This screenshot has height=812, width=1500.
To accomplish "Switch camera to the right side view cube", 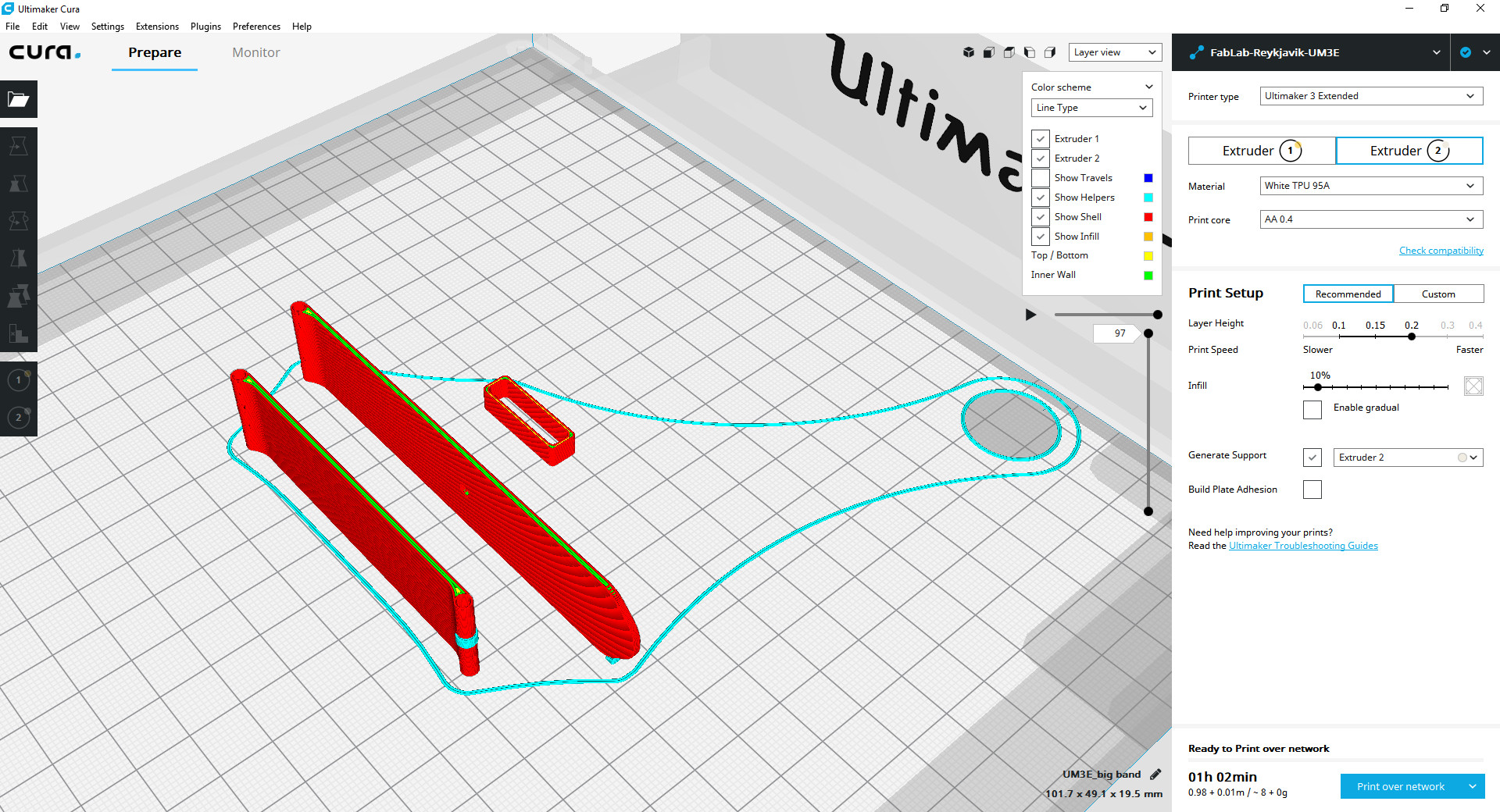I will tap(1050, 52).
